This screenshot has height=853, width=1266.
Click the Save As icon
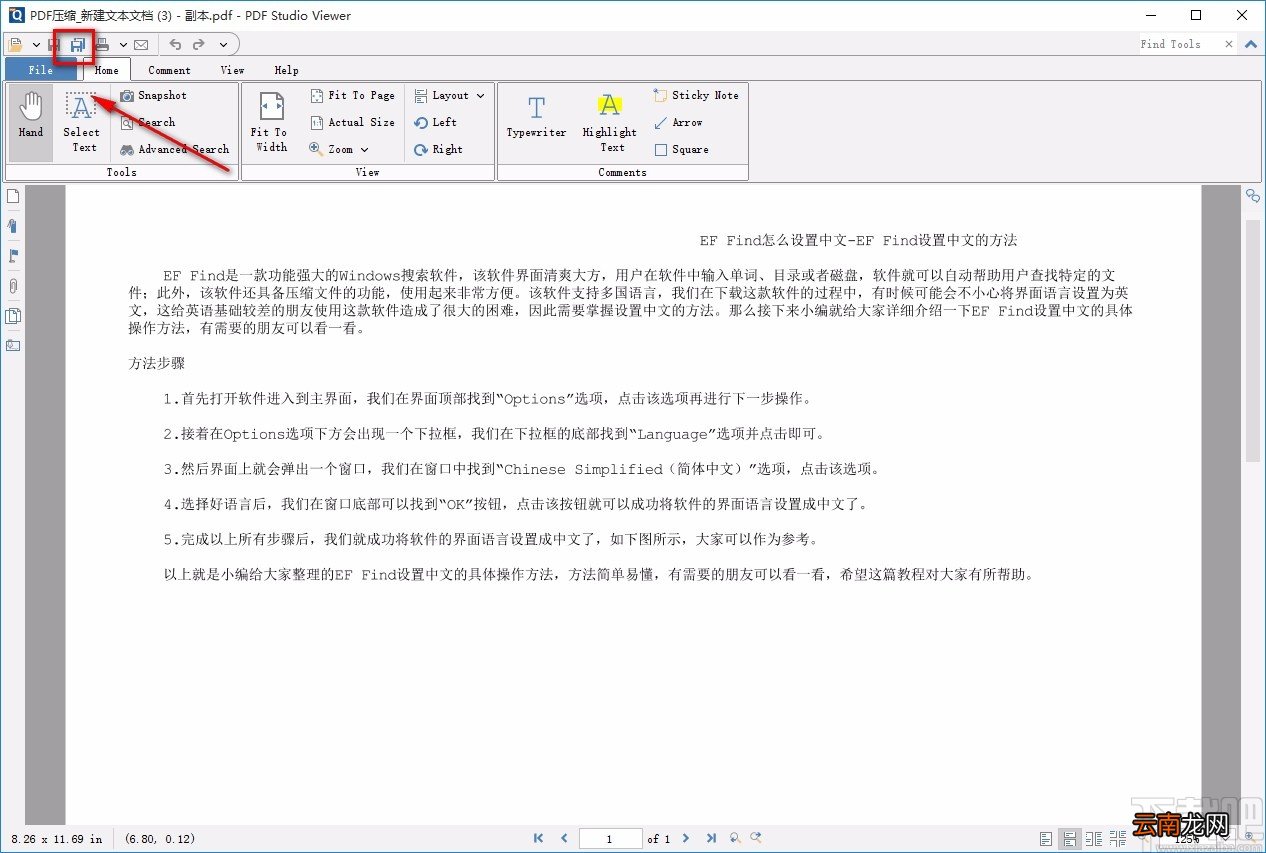pos(77,44)
